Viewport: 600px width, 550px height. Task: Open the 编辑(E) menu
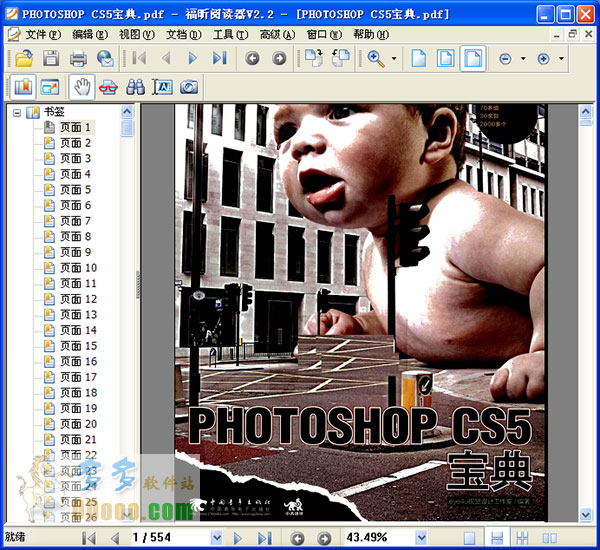point(90,35)
